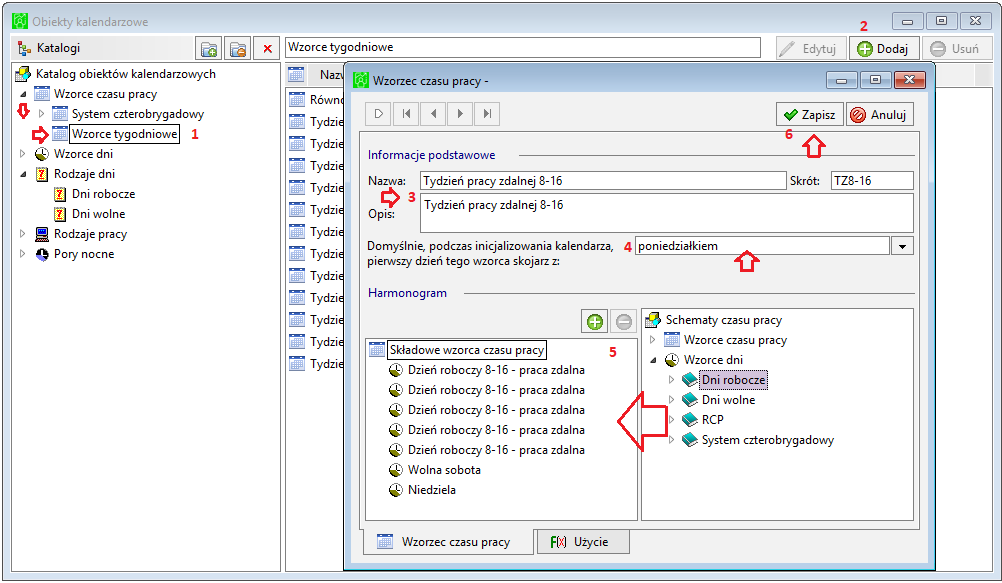
Task: Go to last record button
Action: (487, 114)
